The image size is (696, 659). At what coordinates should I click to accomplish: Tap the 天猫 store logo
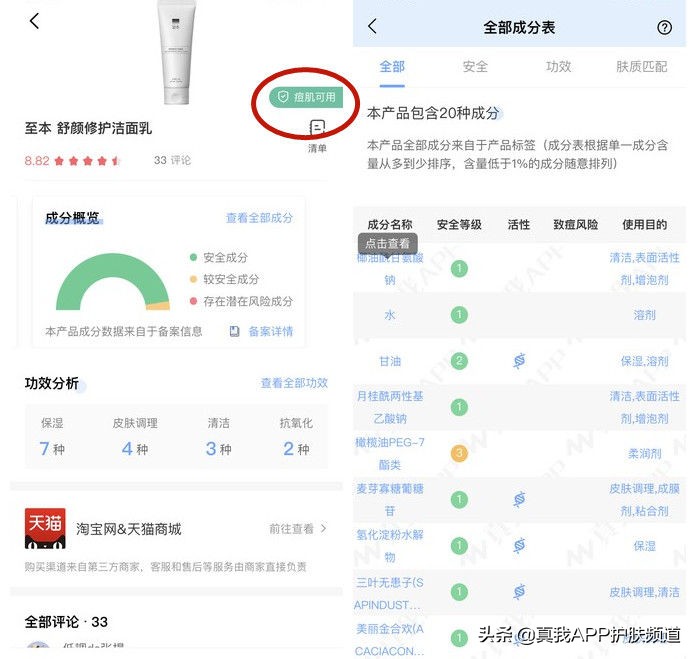tap(45, 528)
